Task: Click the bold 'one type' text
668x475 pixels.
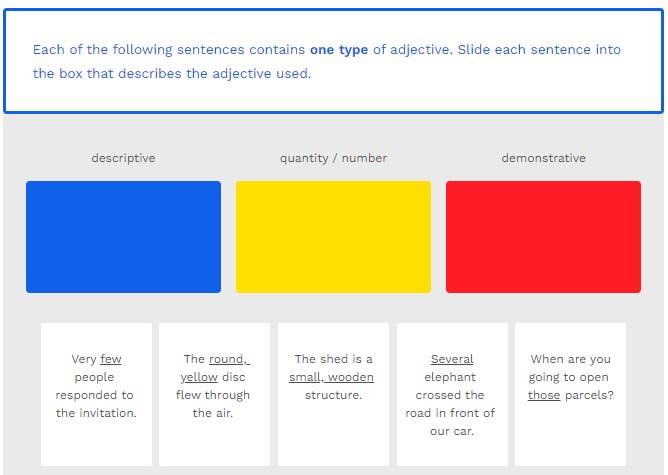Action: pos(338,50)
